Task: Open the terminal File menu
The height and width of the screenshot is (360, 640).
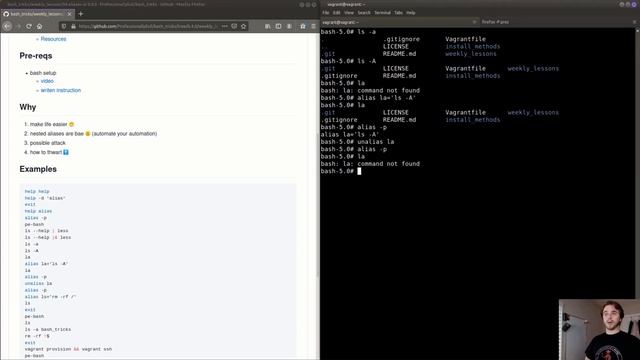Action: 325,13
